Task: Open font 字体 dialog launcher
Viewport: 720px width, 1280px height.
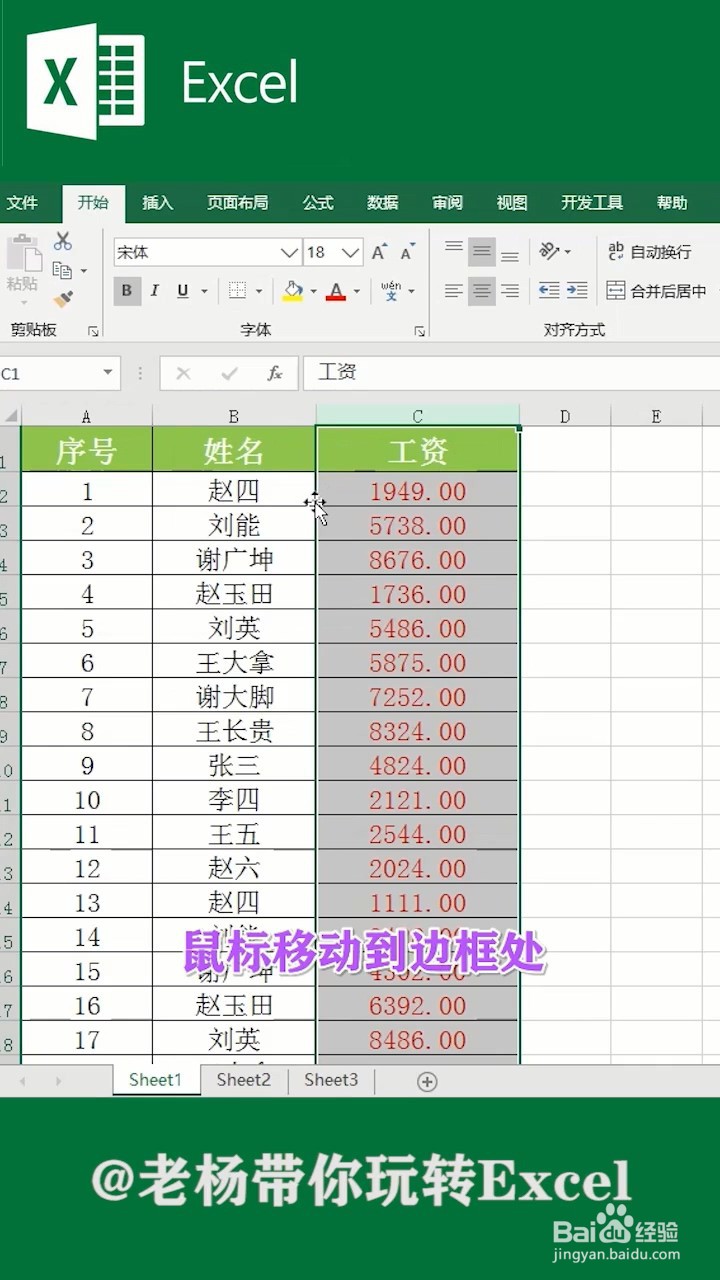Action: click(x=420, y=331)
